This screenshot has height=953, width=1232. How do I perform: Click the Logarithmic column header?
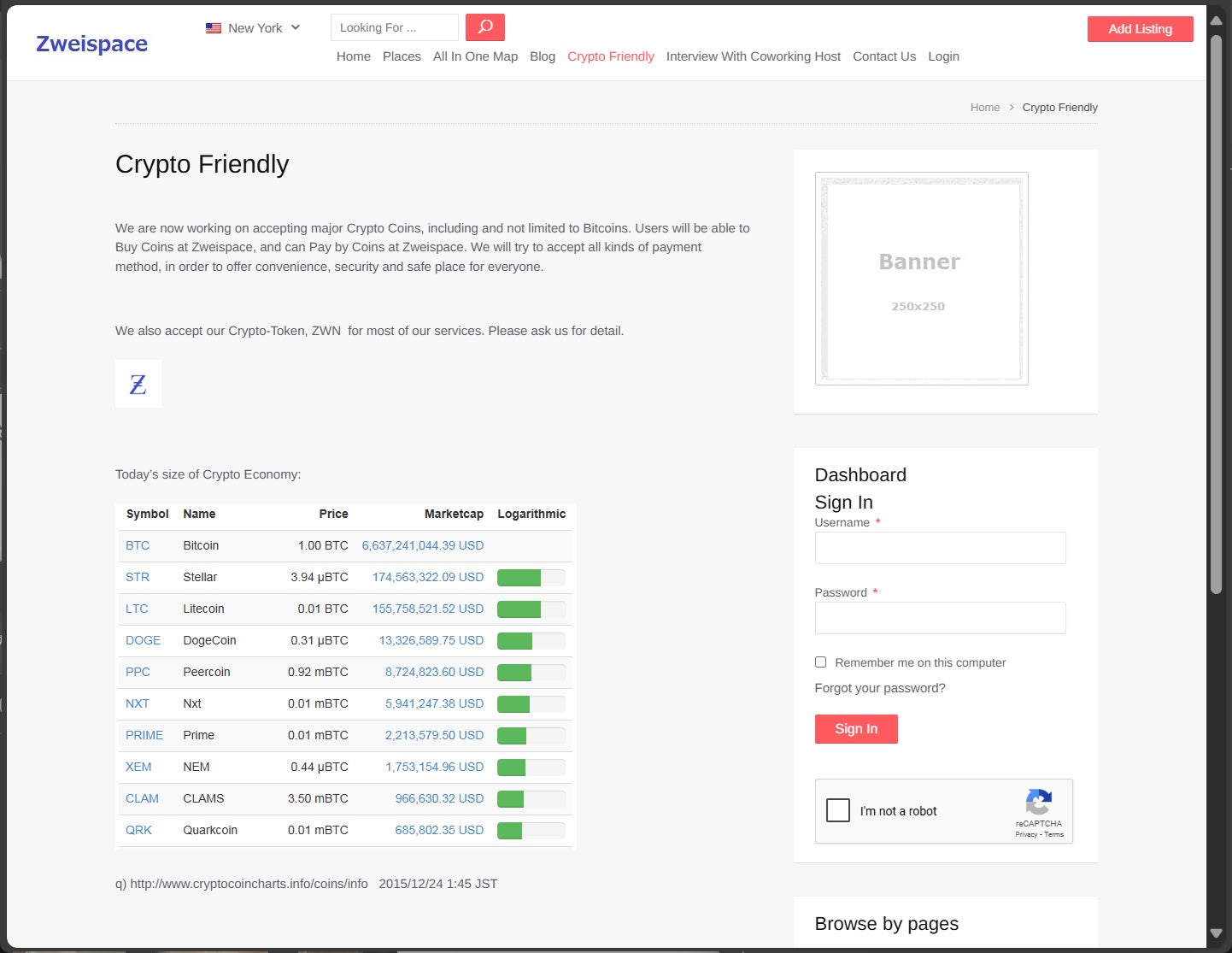pos(531,514)
